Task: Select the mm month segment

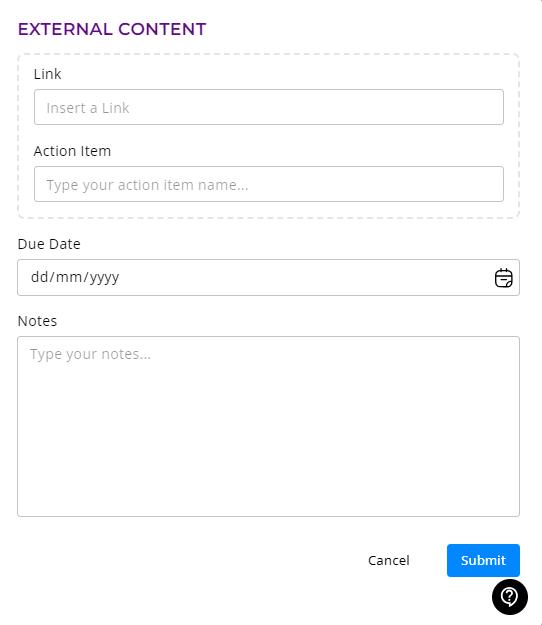Action: (x=69, y=277)
